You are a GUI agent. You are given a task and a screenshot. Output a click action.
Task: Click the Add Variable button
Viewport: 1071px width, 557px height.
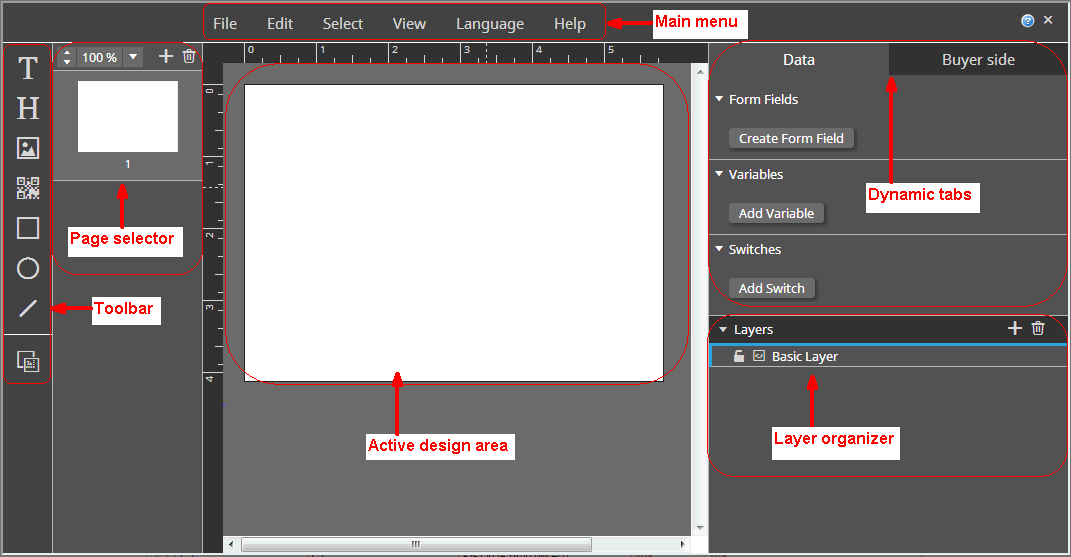[x=776, y=213]
